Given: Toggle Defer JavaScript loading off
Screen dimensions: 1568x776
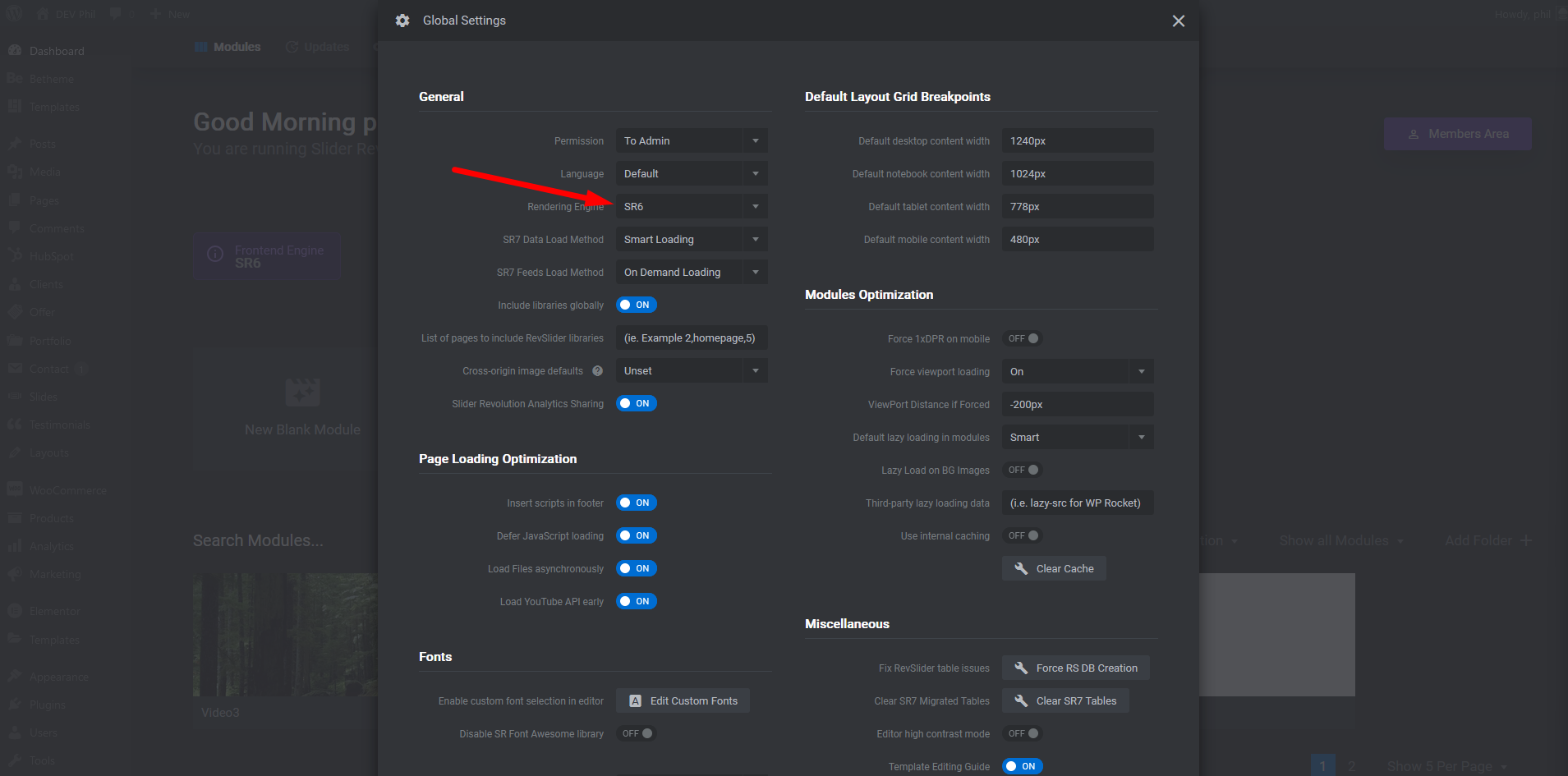Looking at the screenshot, I should (637, 535).
